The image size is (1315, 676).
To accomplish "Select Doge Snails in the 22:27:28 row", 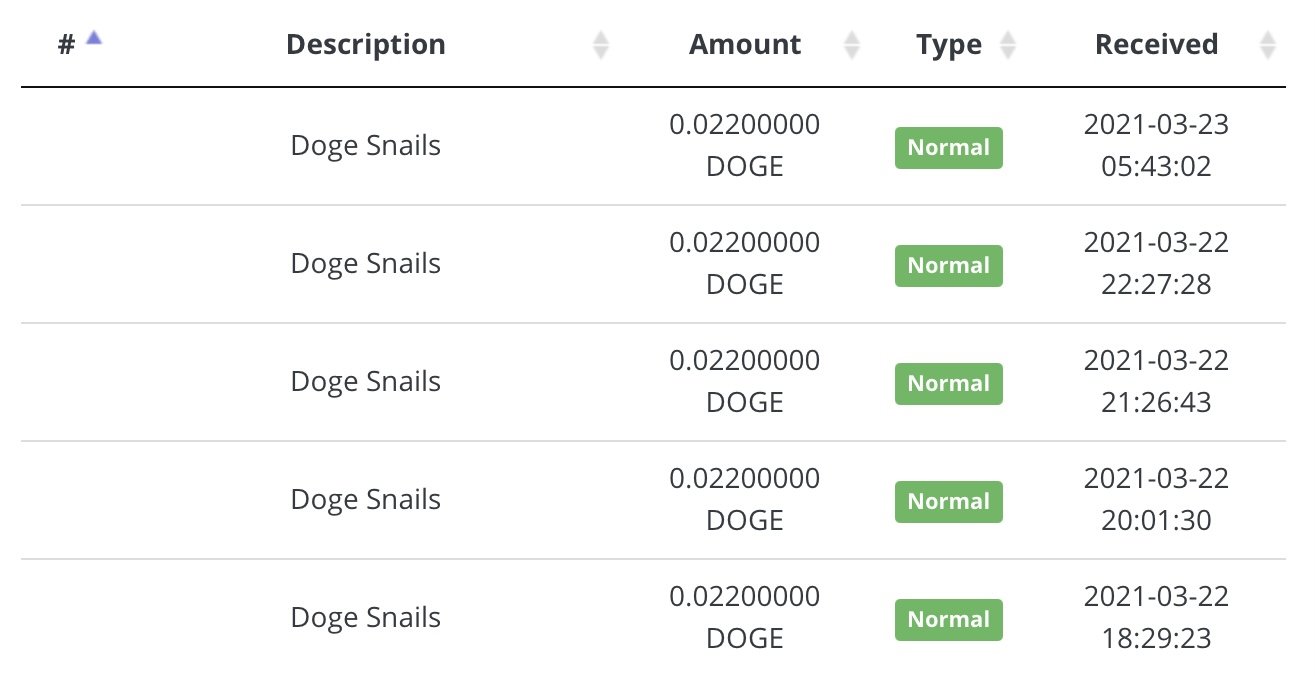I will [366, 264].
